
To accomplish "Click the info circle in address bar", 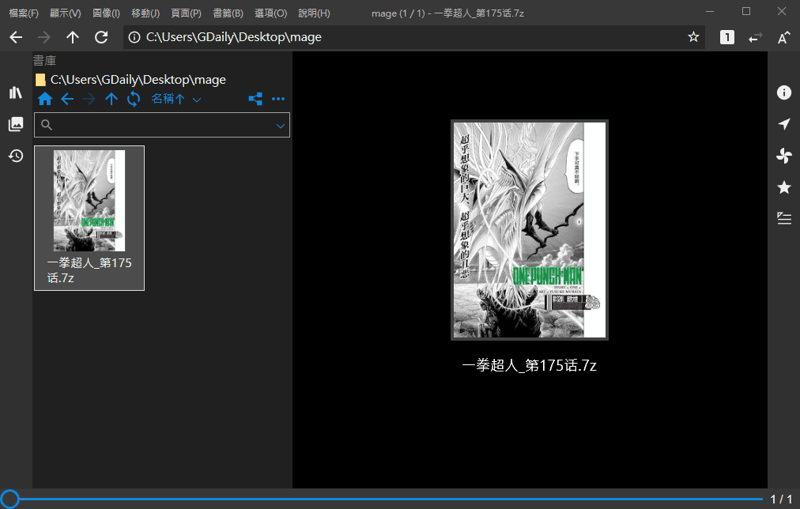I will pyautogui.click(x=134, y=37).
